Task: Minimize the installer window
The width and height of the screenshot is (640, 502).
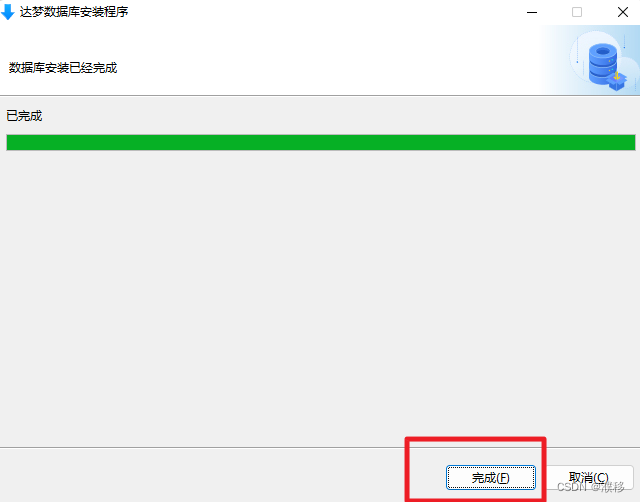Action: (x=532, y=12)
